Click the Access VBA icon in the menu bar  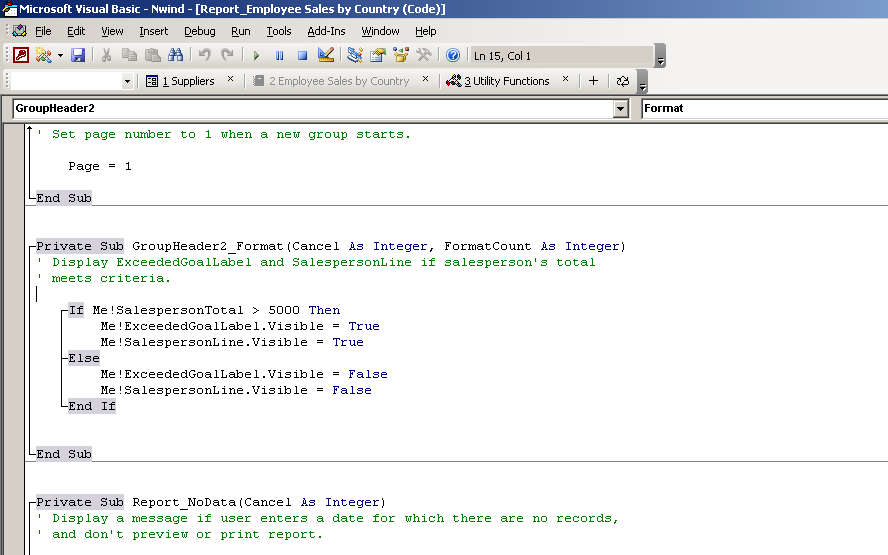pos(20,31)
